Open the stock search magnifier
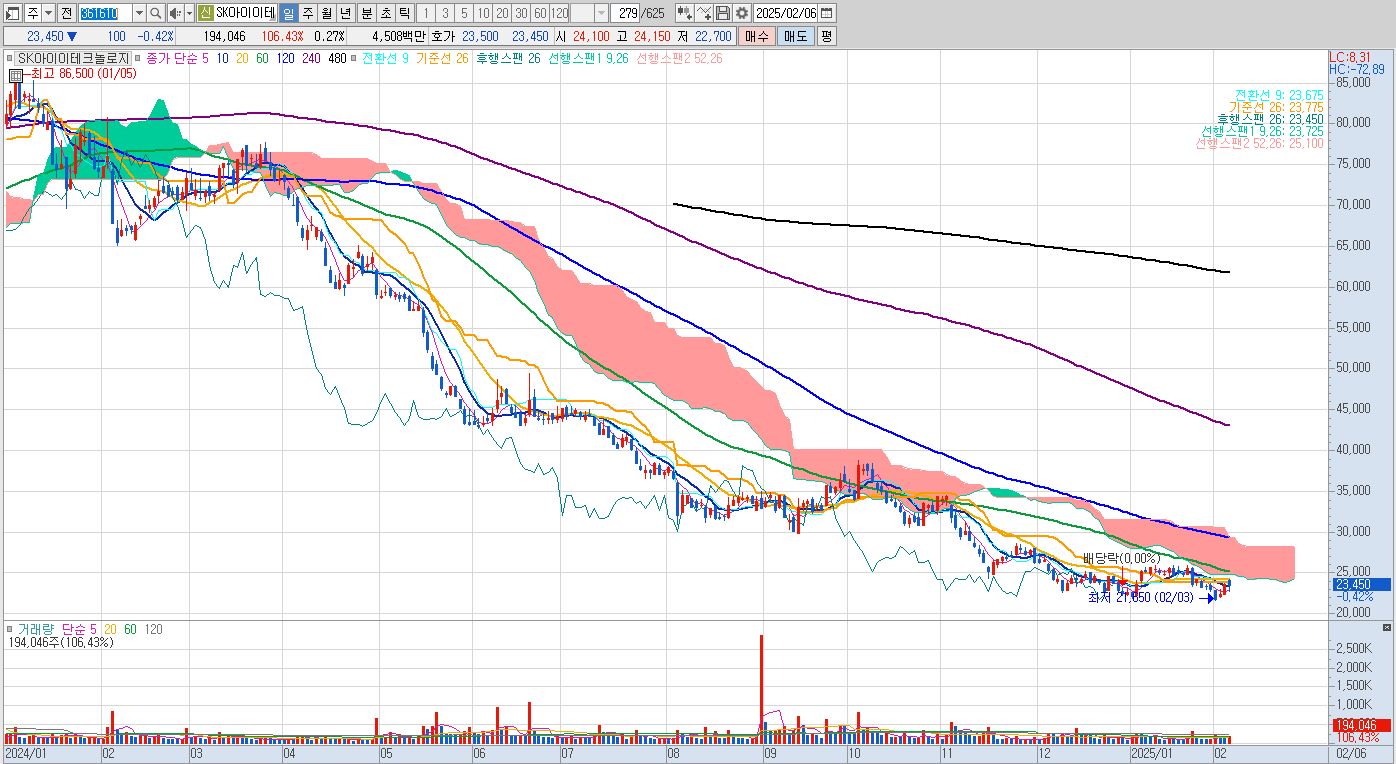This screenshot has width=1396, height=764. point(156,13)
